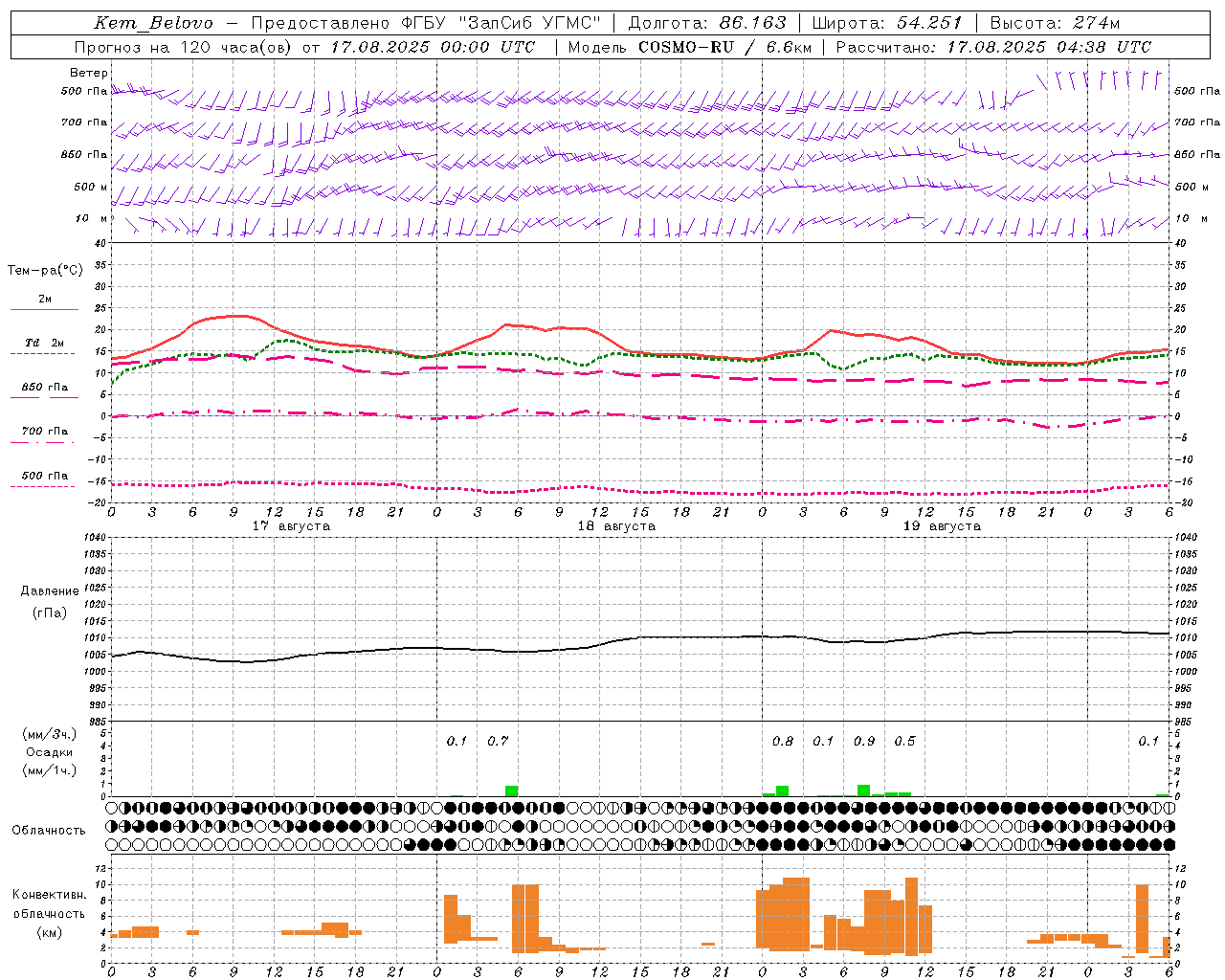The height and width of the screenshot is (980, 1225).
Task: Click the 850 гПа temperature legend entry
Action: click(45, 388)
